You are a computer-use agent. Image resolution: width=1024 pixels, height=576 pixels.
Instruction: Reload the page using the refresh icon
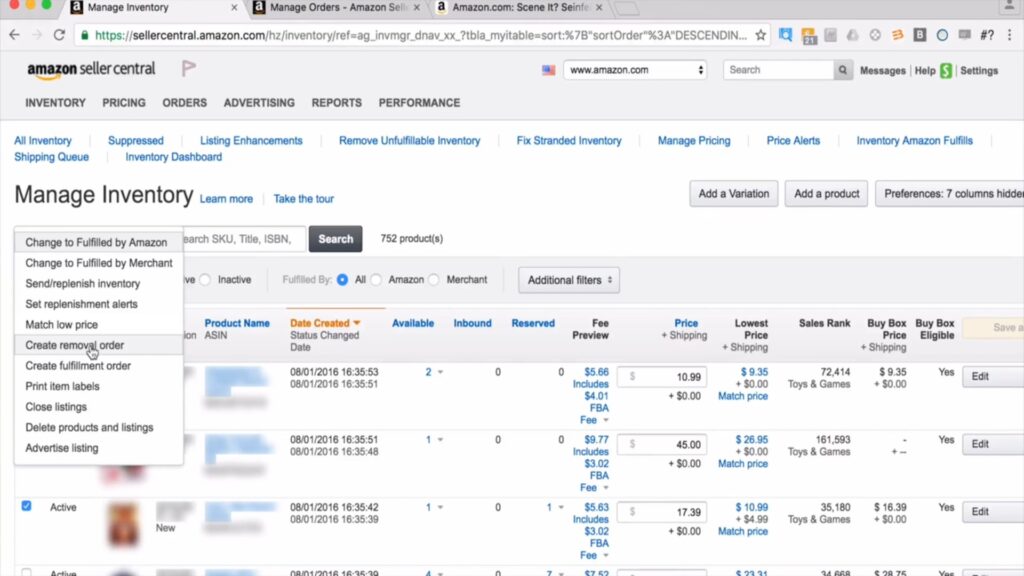[x=60, y=35]
